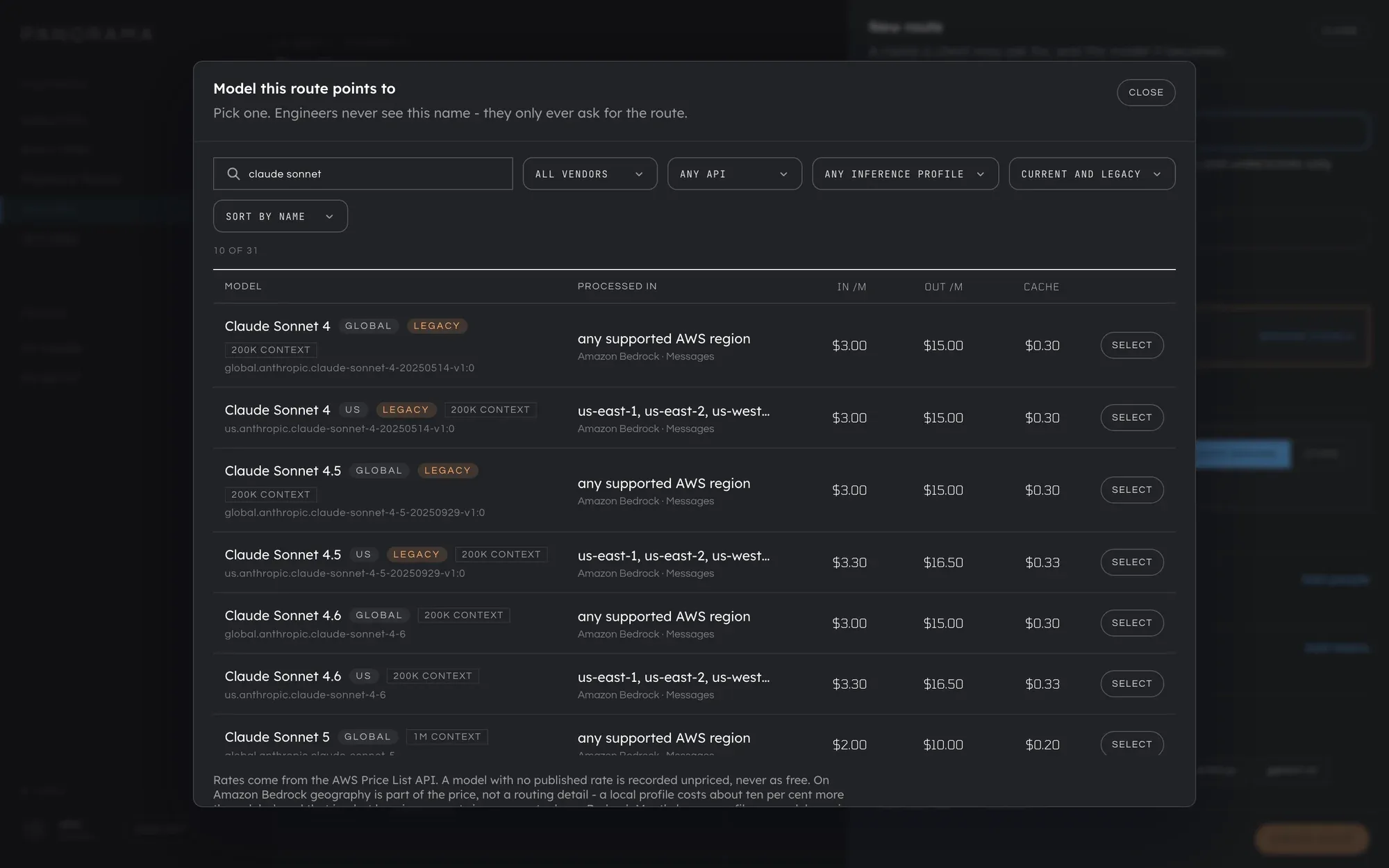Select Claude Sonnet 4.6 US model
The height and width of the screenshot is (868, 1389).
(x=1132, y=683)
